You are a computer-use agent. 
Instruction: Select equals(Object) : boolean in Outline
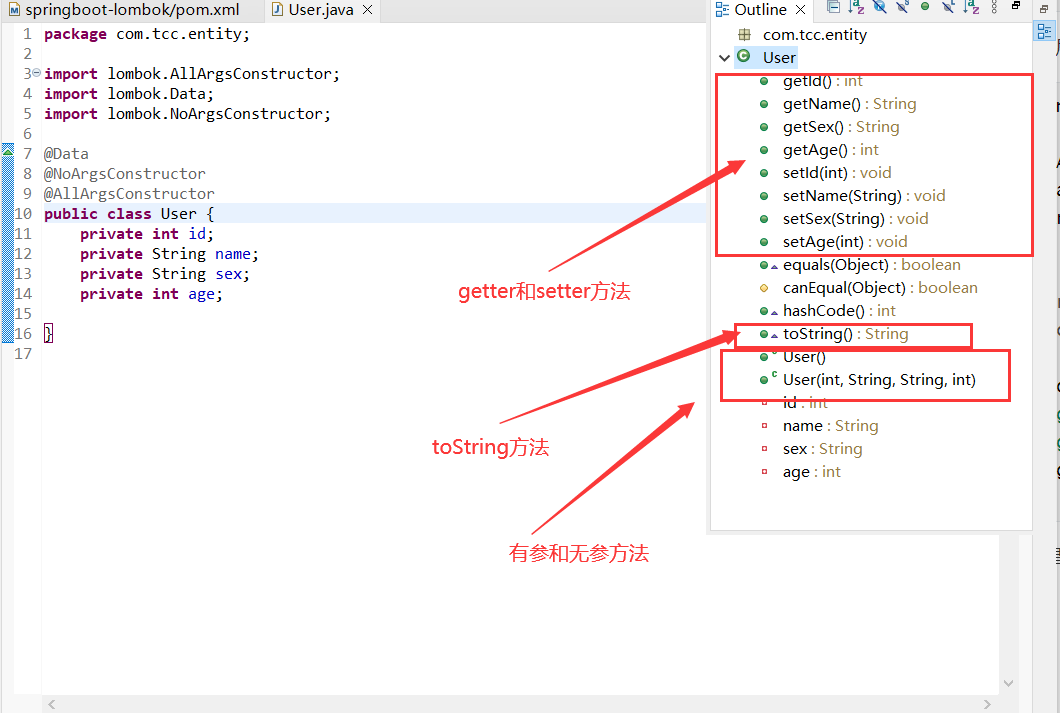tap(871, 265)
